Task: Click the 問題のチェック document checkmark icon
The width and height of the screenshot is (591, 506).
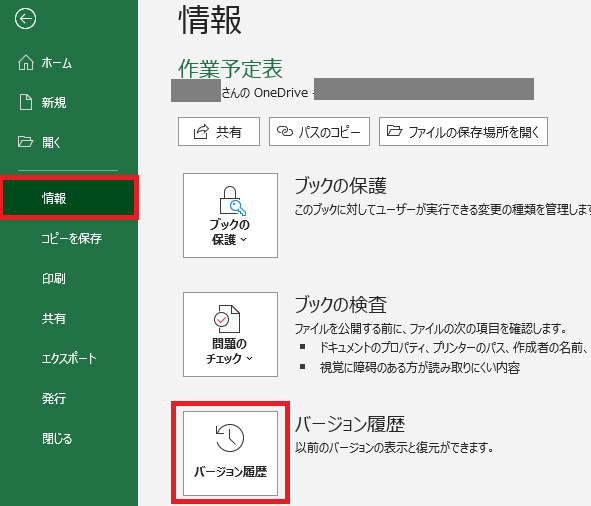Action: click(x=227, y=319)
